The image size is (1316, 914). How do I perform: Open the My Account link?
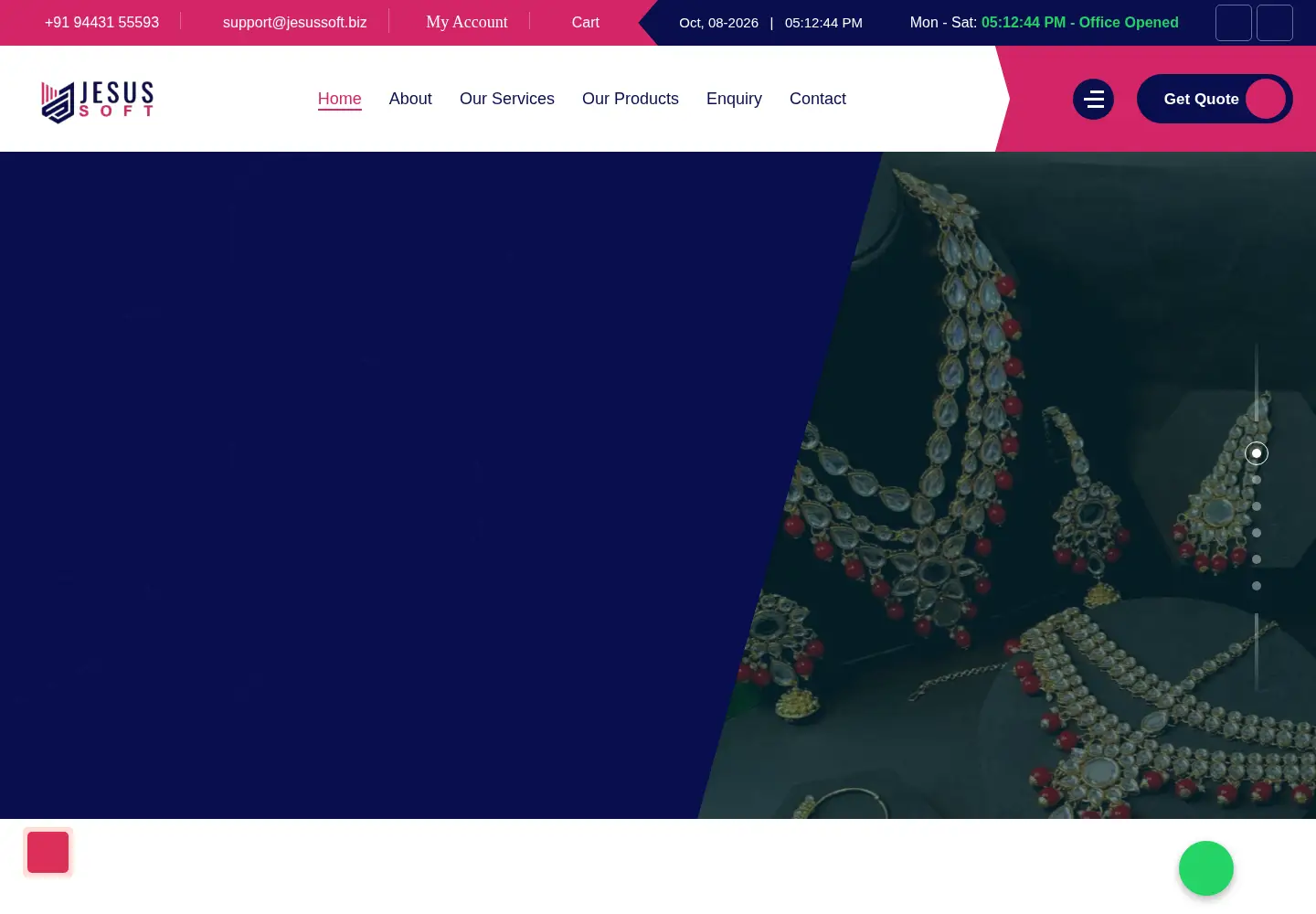[467, 22]
